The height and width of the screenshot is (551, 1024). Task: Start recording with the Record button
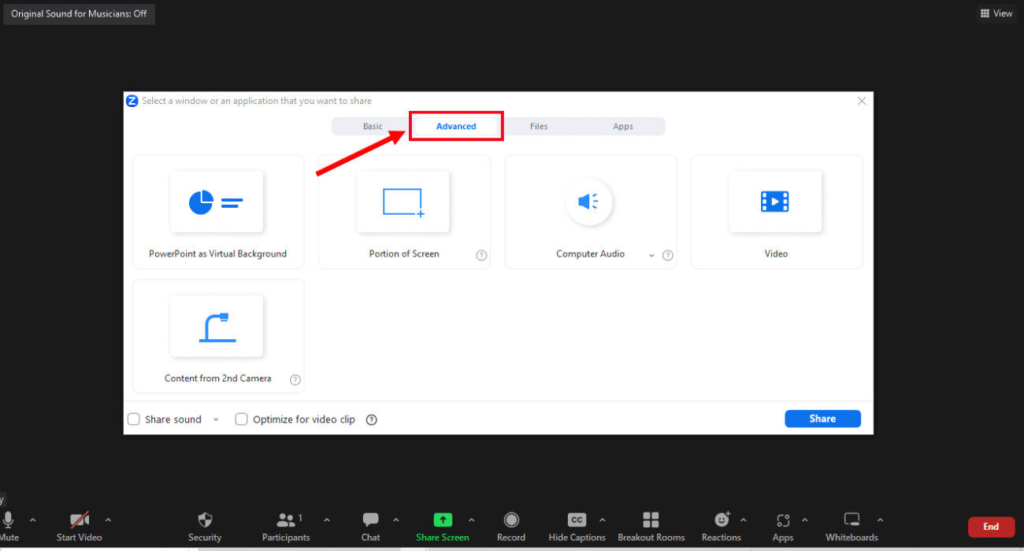pyautogui.click(x=511, y=527)
